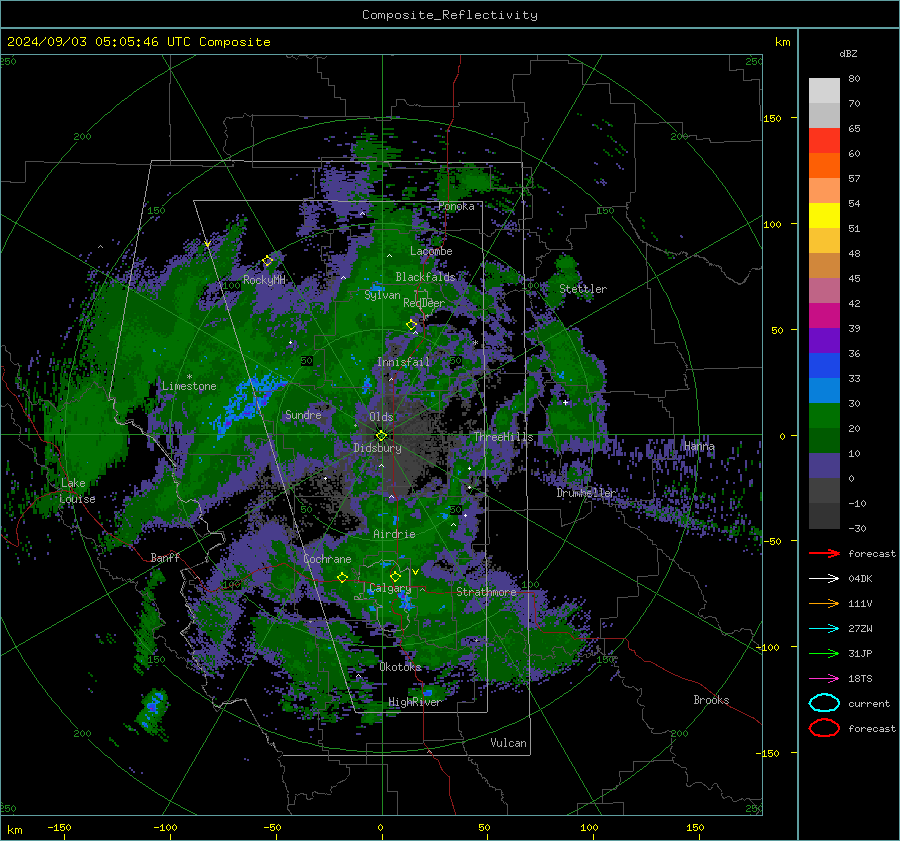
Task: Click the purple 39 dBZ color band
Action: [824, 340]
